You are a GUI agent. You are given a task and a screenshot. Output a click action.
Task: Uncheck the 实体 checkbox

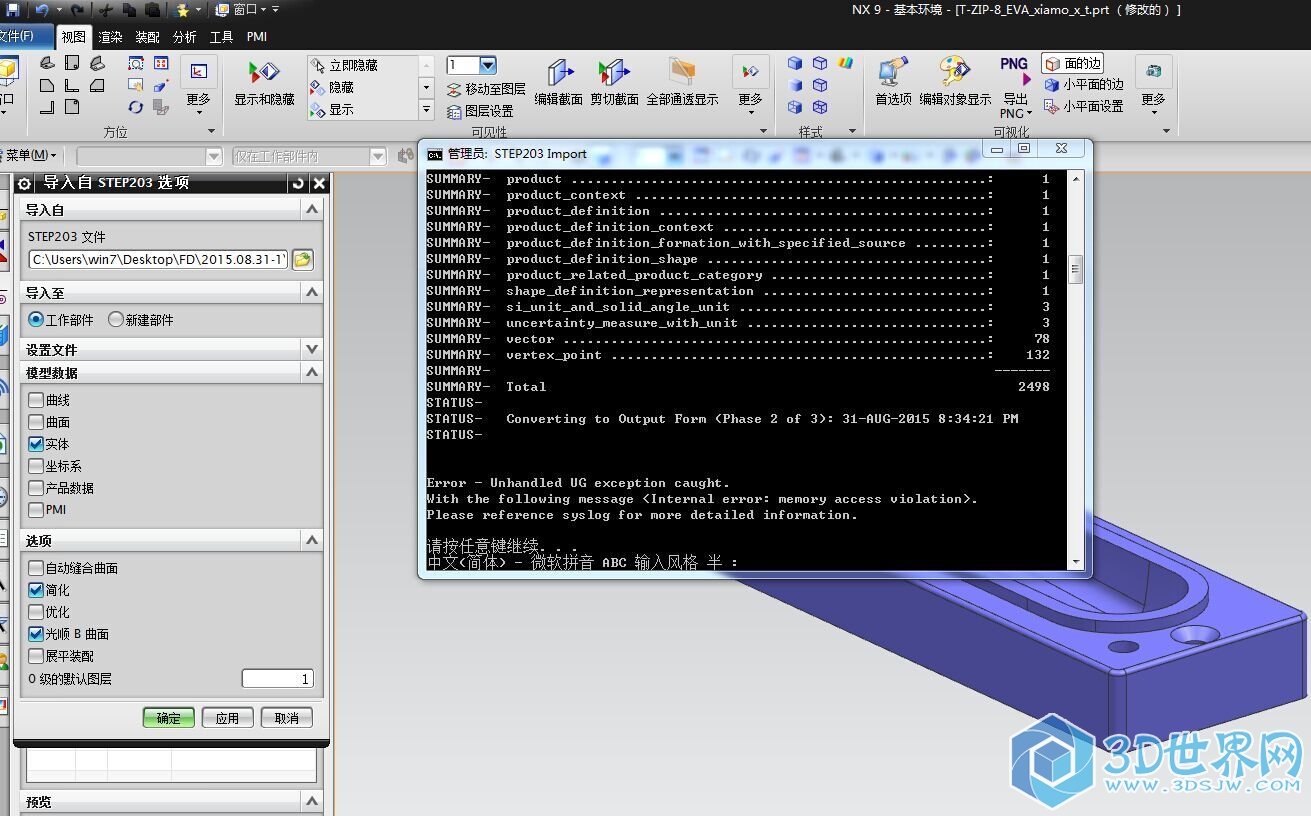pyautogui.click(x=36, y=444)
